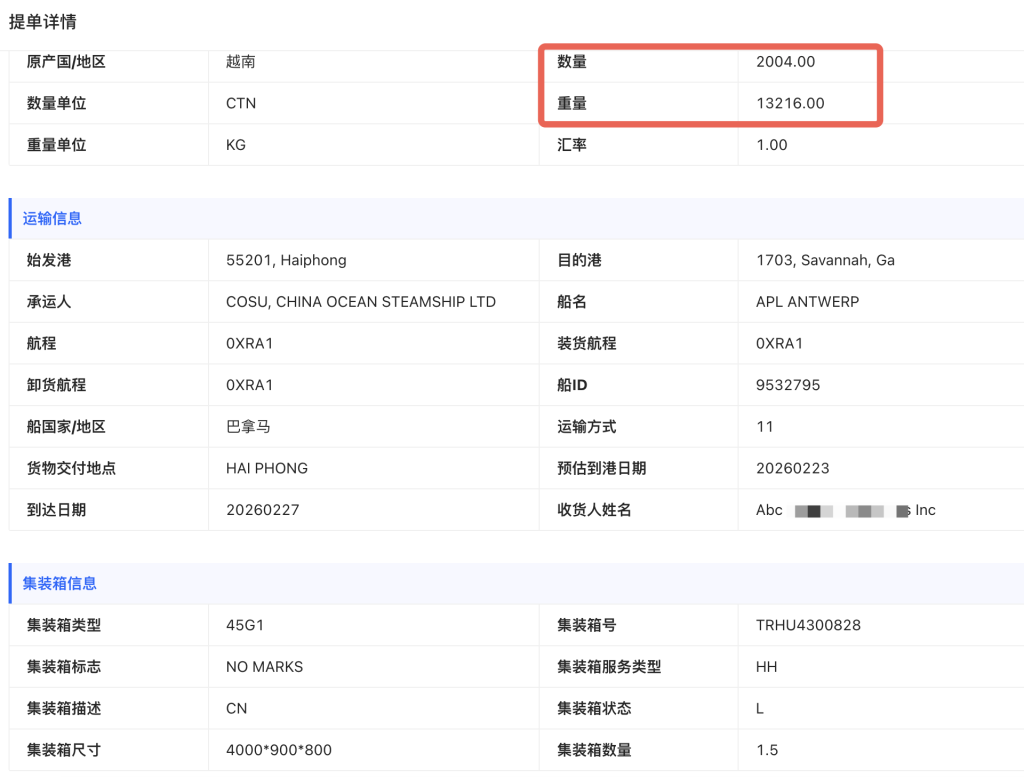Image resolution: width=1024 pixels, height=777 pixels.
Task: Click the 重量单位 value KG
Action: pos(236,145)
